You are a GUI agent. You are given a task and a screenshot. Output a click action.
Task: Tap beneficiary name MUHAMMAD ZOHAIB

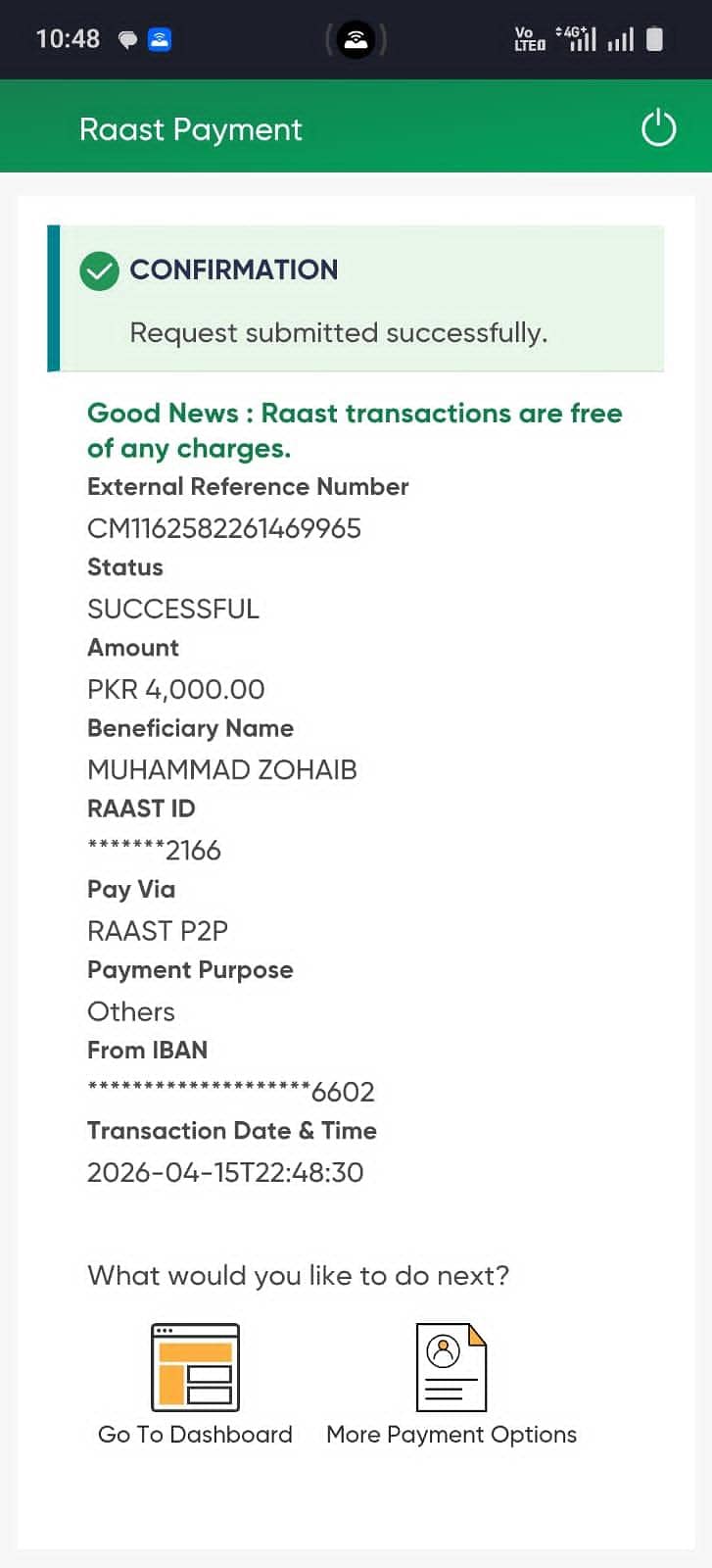click(222, 770)
